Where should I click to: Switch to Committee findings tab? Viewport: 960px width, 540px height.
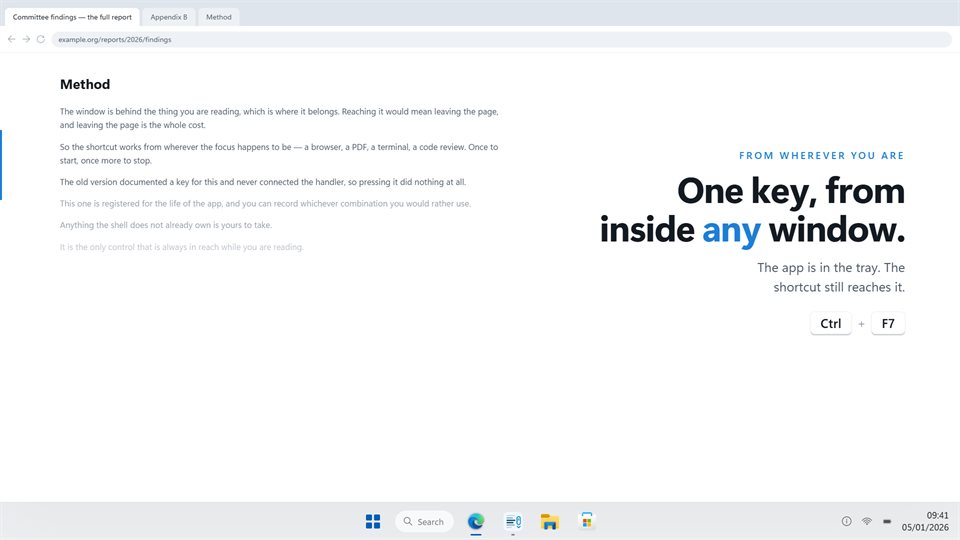click(x=72, y=17)
